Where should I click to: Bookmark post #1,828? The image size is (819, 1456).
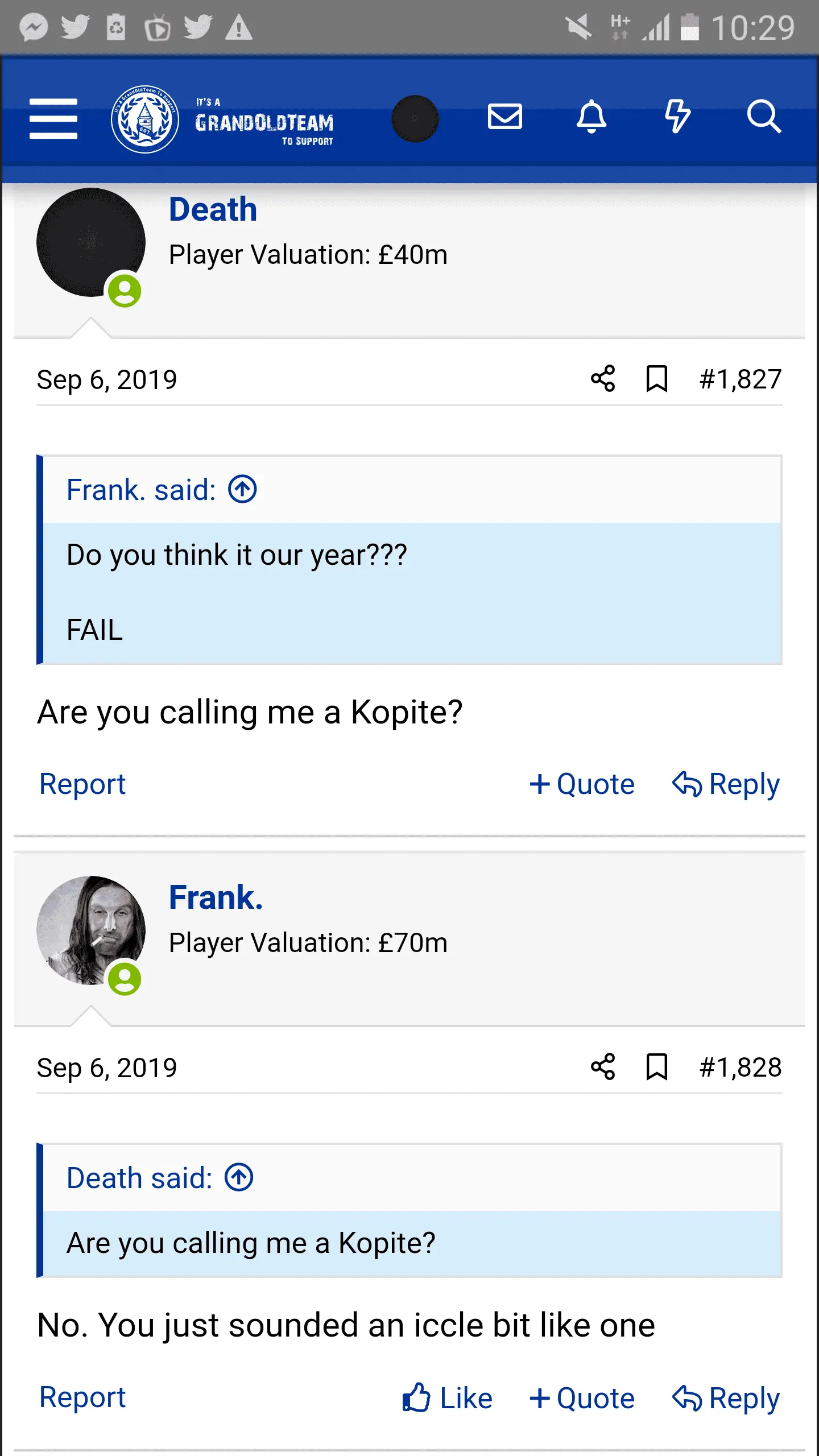(x=656, y=1067)
